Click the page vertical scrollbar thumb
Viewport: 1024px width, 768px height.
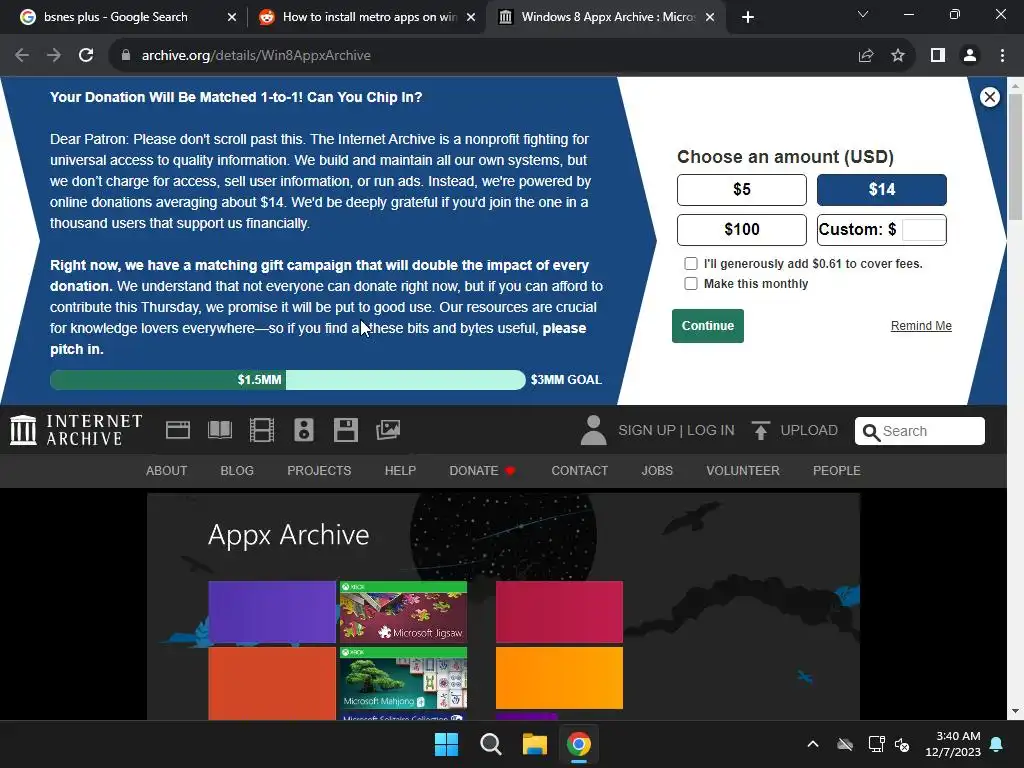point(1015,157)
